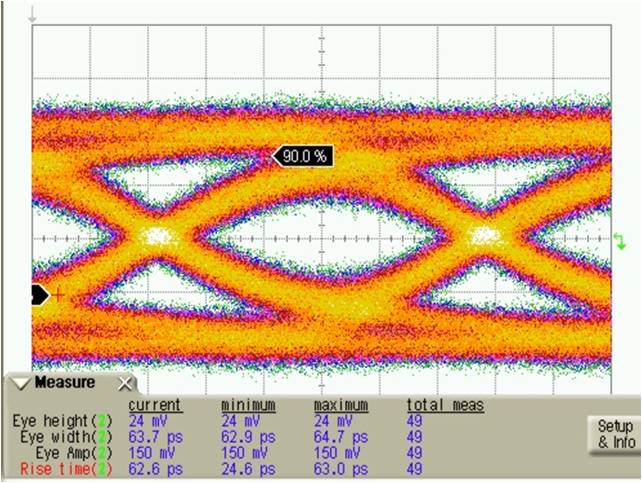Click the 'current' column header
642x483 pixels.
pos(155,405)
